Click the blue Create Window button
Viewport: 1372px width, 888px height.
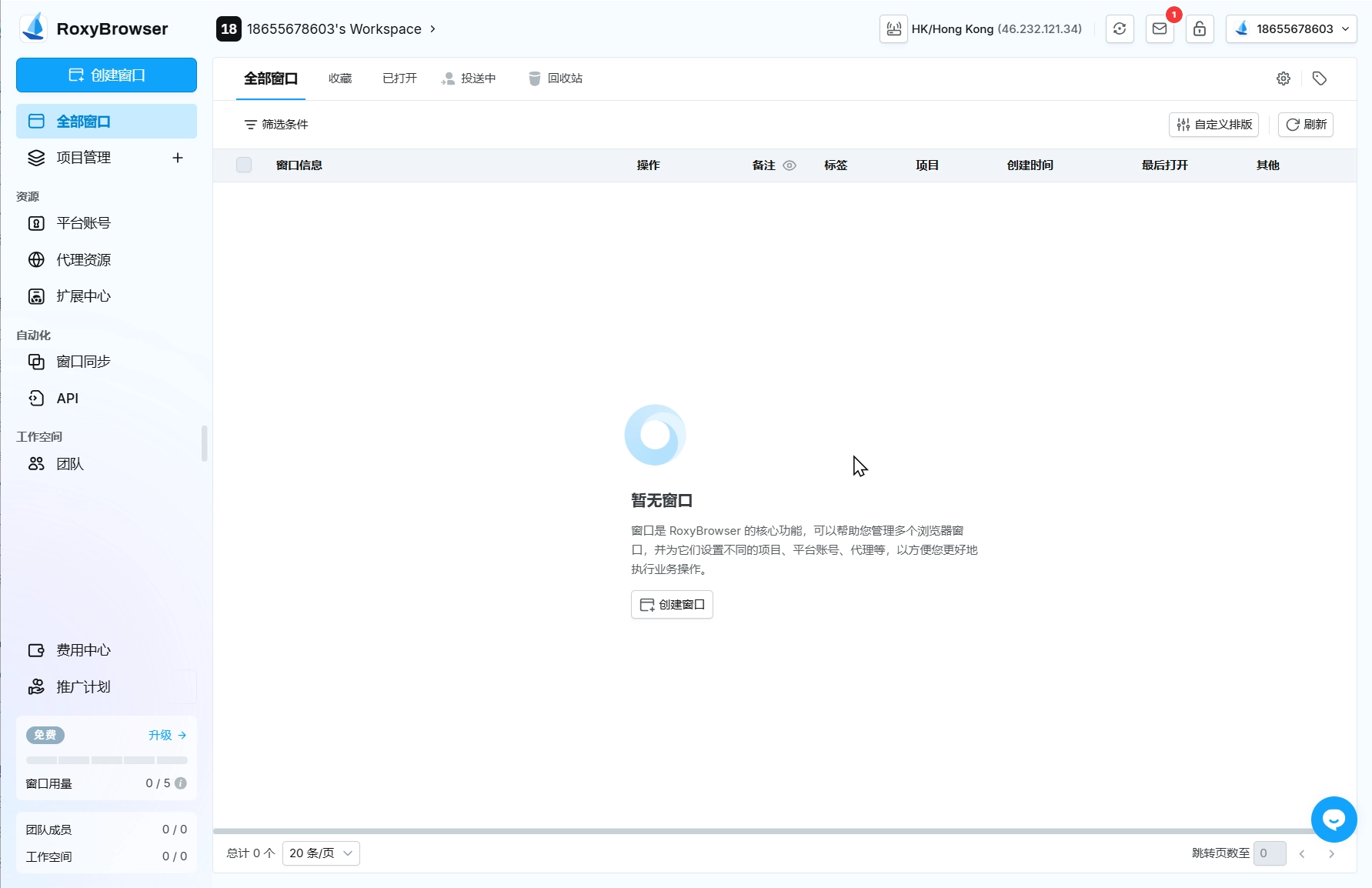(x=106, y=75)
